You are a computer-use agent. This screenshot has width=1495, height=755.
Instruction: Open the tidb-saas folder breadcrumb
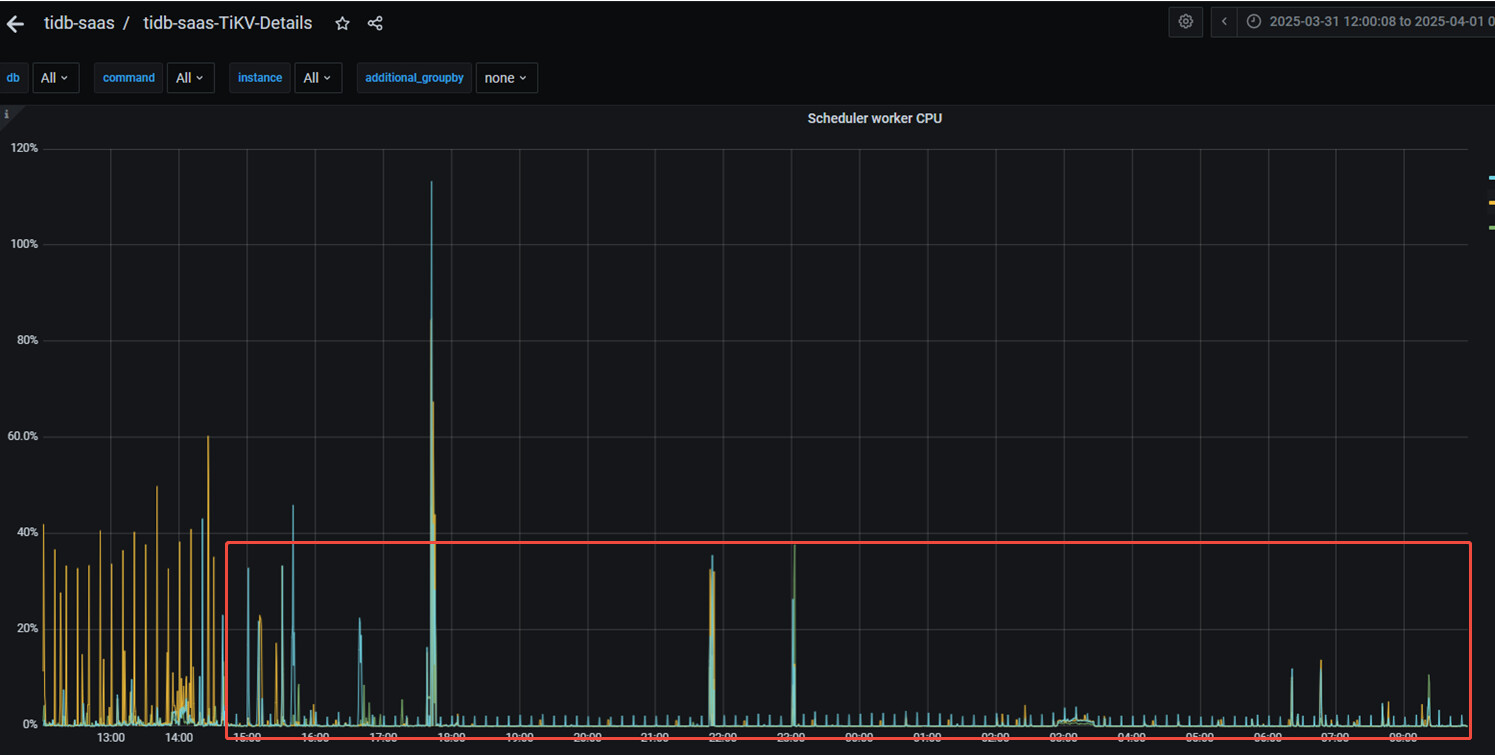point(79,23)
